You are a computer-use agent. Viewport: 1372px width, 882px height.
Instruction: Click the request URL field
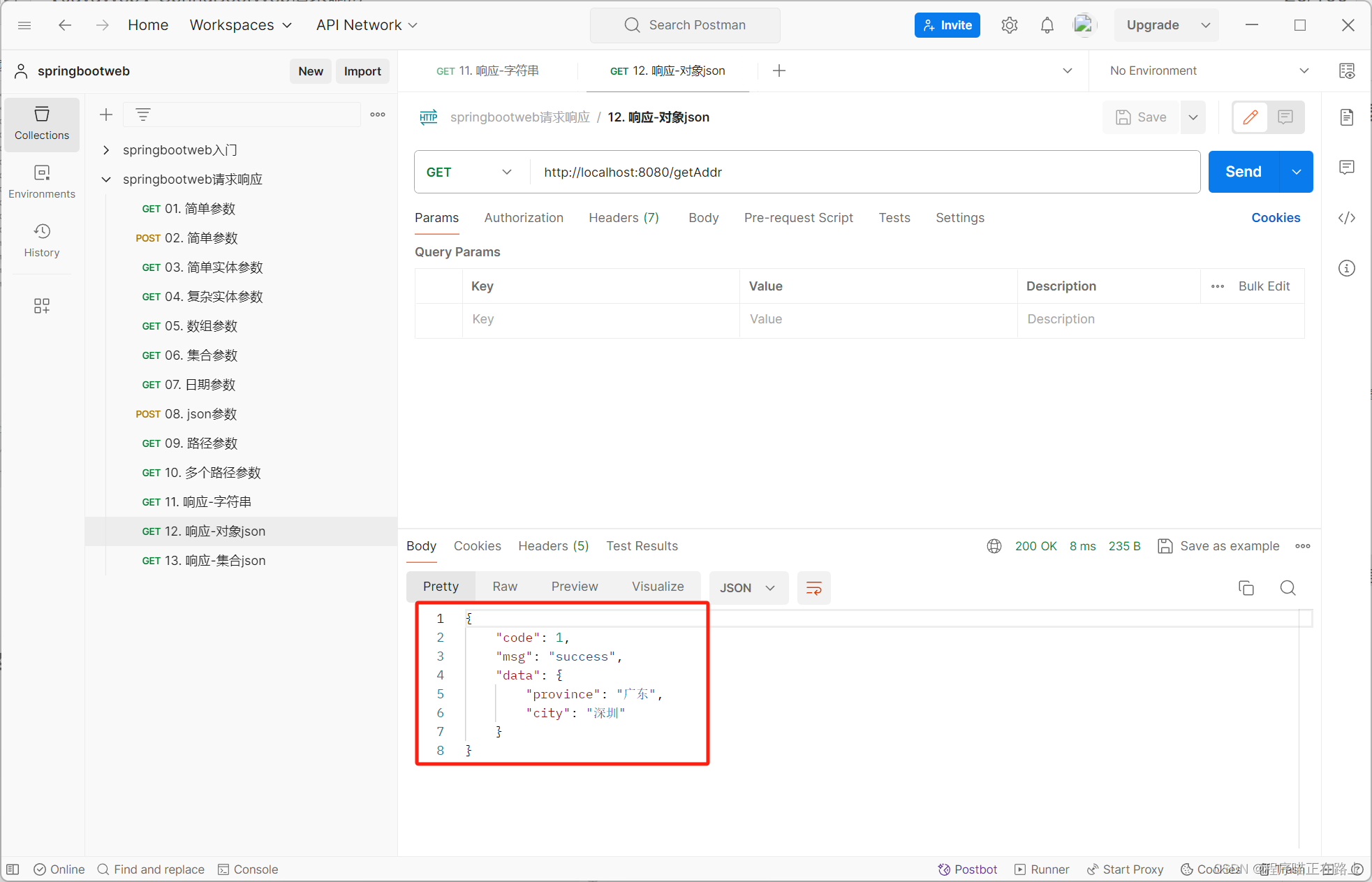pyautogui.click(x=865, y=172)
